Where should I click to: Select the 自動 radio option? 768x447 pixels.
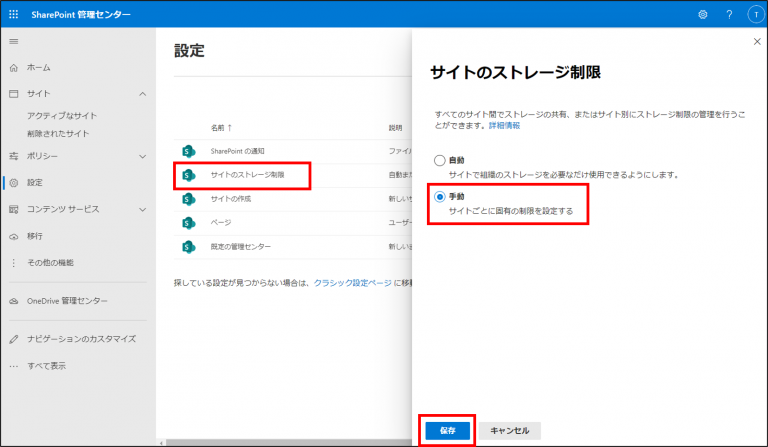coord(439,160)
